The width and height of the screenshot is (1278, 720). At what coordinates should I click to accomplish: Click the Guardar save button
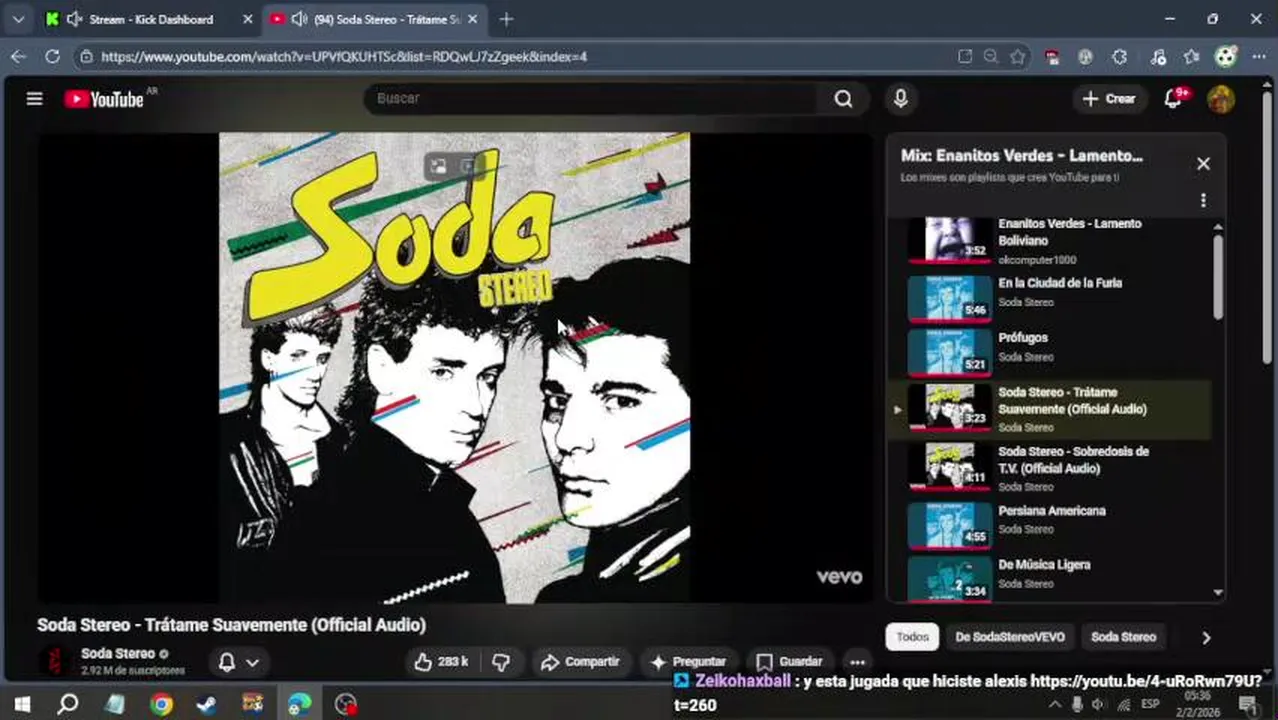[790, 661]
